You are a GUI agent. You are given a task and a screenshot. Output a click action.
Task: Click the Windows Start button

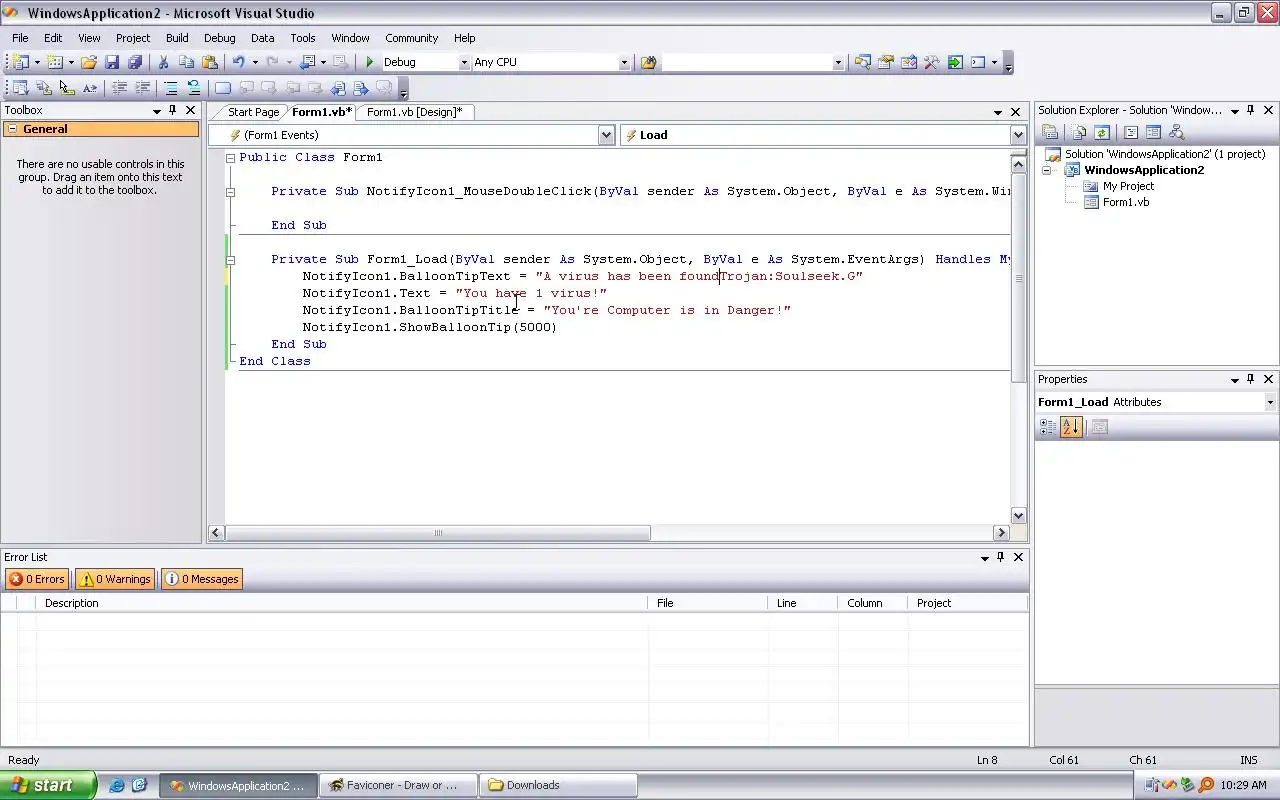(48, 785)
